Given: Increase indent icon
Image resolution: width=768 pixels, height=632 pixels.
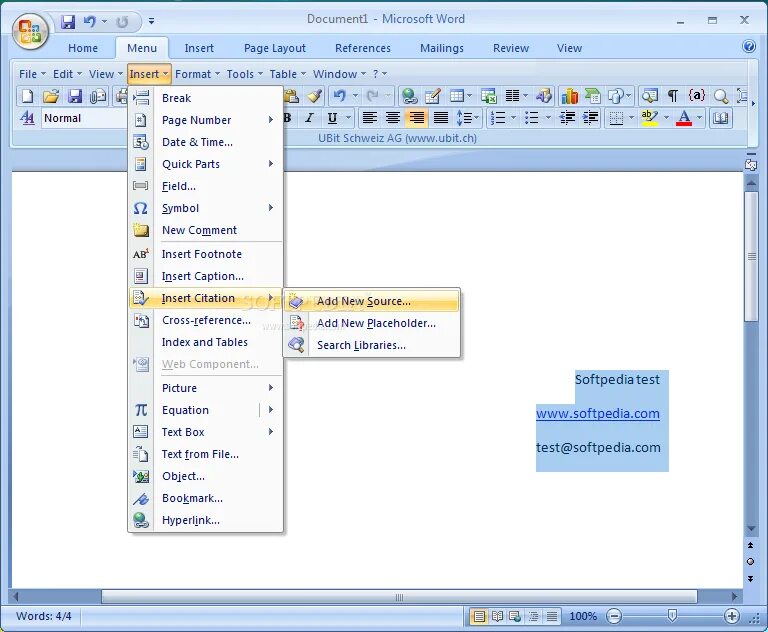Looking at the screenshot, I should click(x=591, y=118).
